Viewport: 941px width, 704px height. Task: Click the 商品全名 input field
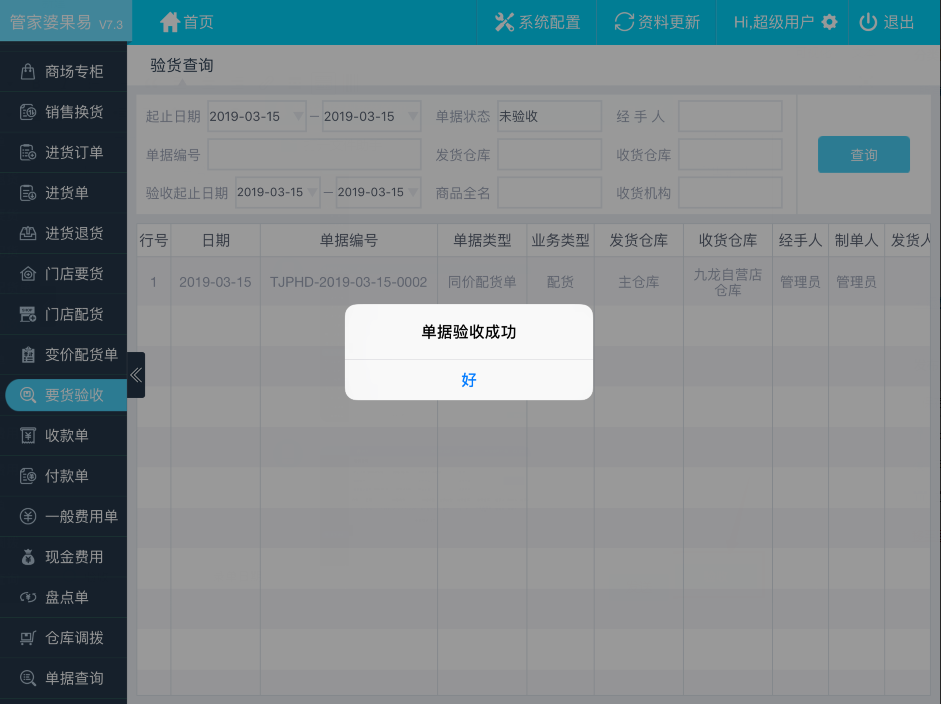[549, 193]
